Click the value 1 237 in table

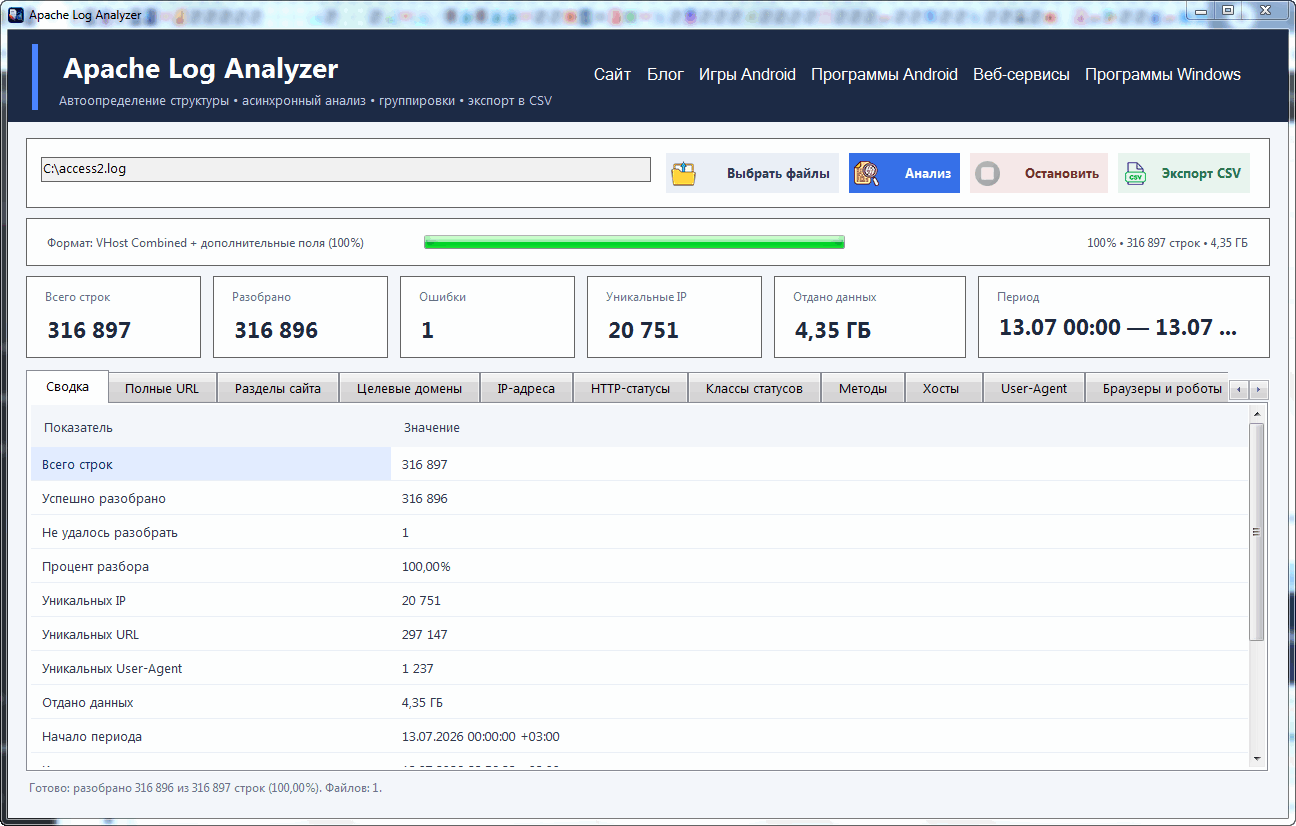pyautogui.click(x=418, y=668)
